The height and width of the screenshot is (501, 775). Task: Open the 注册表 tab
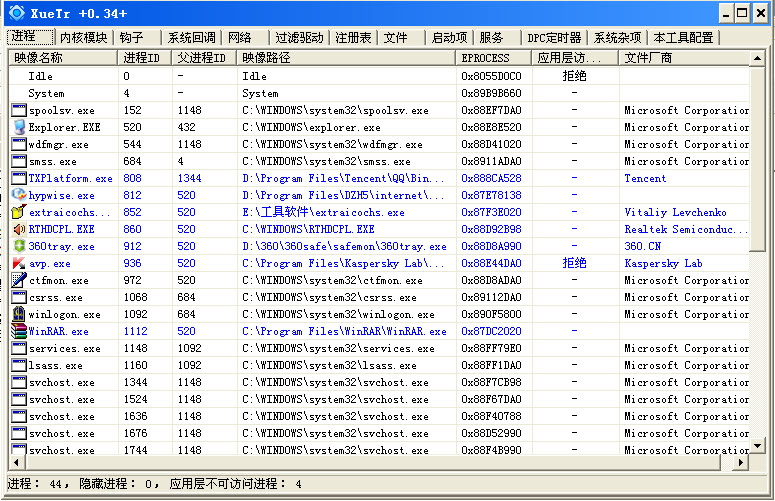click(353, 38)
